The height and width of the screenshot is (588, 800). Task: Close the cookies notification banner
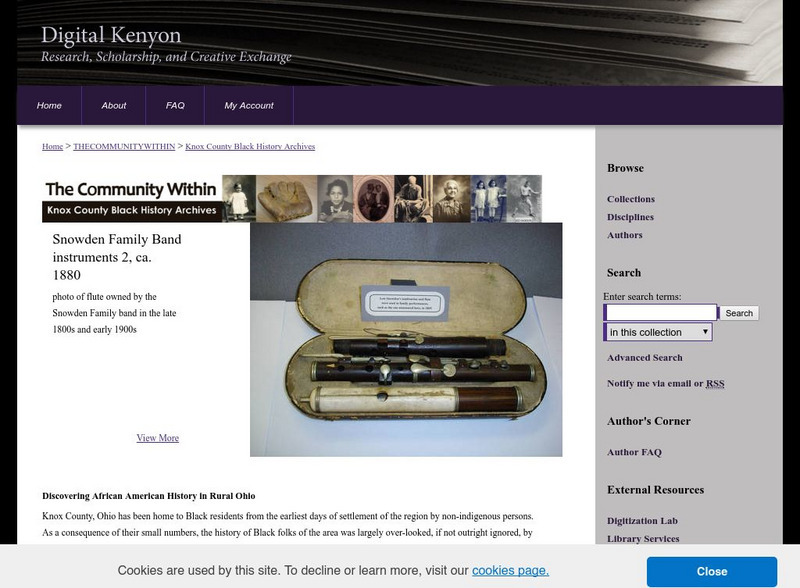(712, 572)
